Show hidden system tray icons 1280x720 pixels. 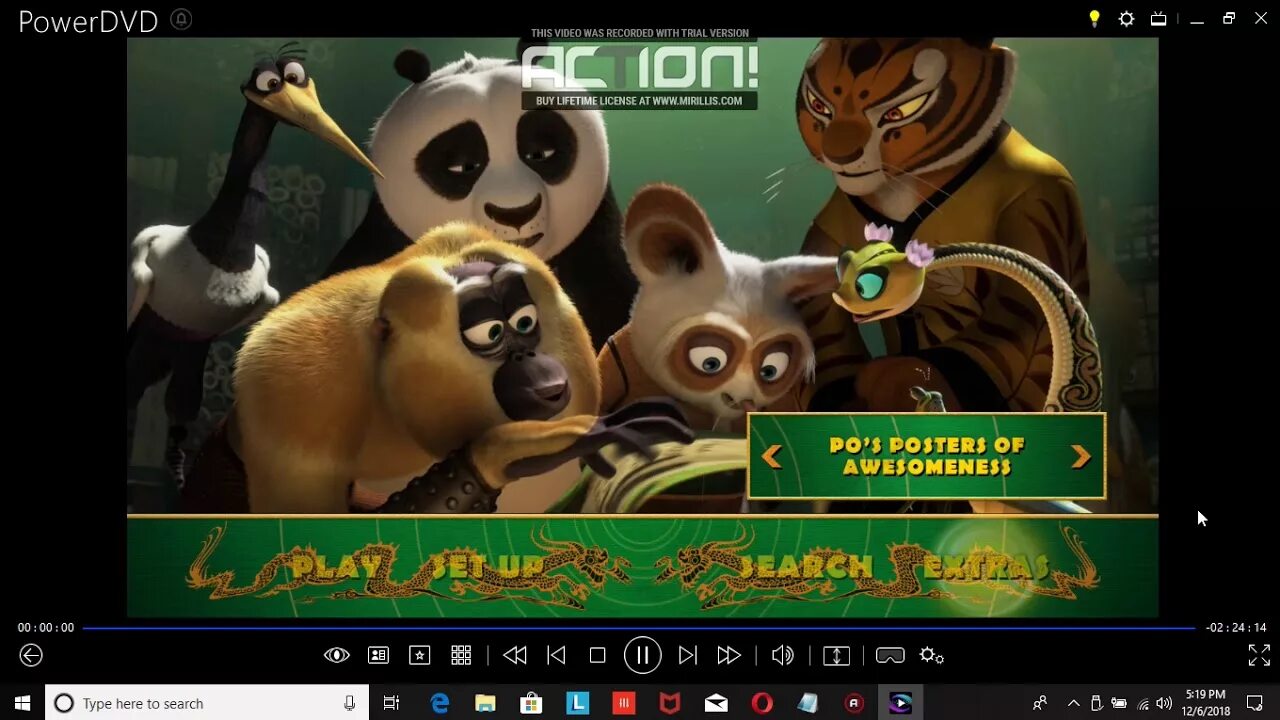1074,703
